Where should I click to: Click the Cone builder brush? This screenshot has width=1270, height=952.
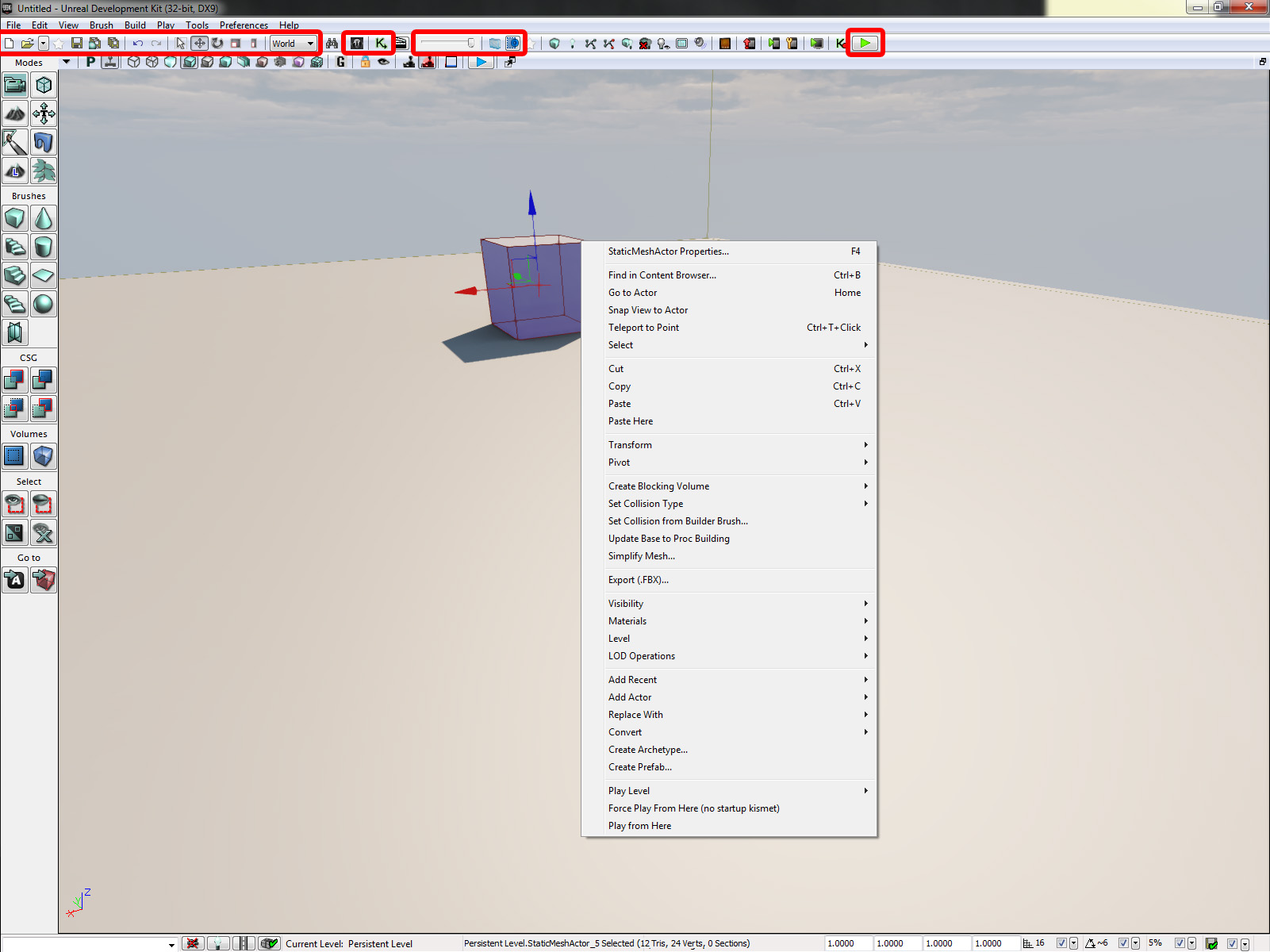point(44,218)
